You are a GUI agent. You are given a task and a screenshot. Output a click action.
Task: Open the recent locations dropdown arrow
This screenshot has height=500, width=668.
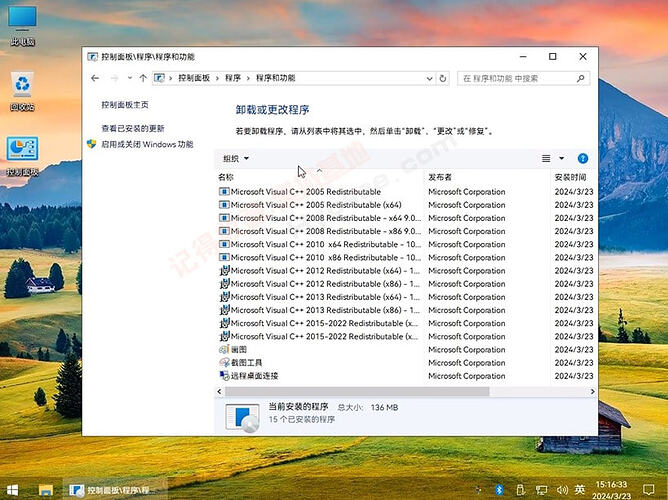130,78
